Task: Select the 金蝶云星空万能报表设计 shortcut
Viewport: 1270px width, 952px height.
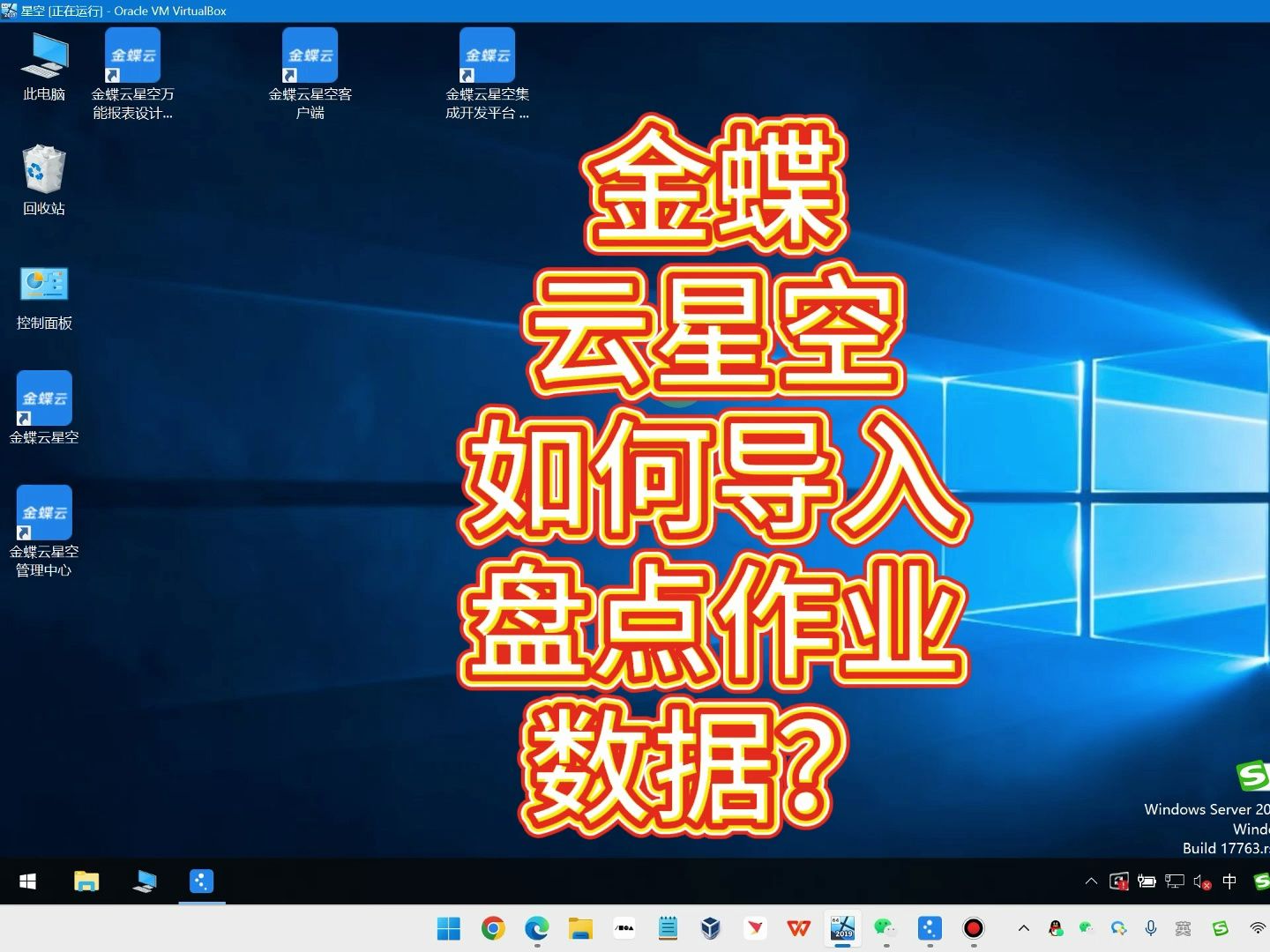Action: point(132,74)
